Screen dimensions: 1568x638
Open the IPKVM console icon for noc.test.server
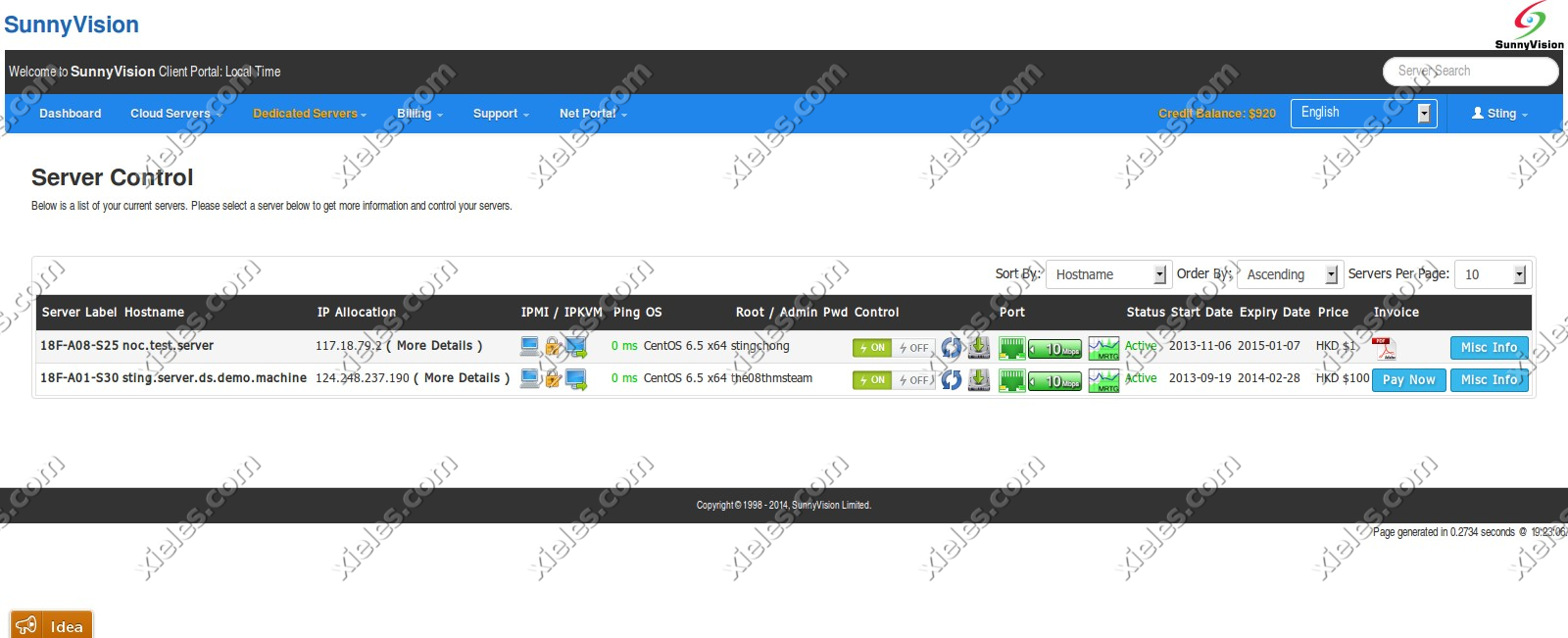pos(575,347)
